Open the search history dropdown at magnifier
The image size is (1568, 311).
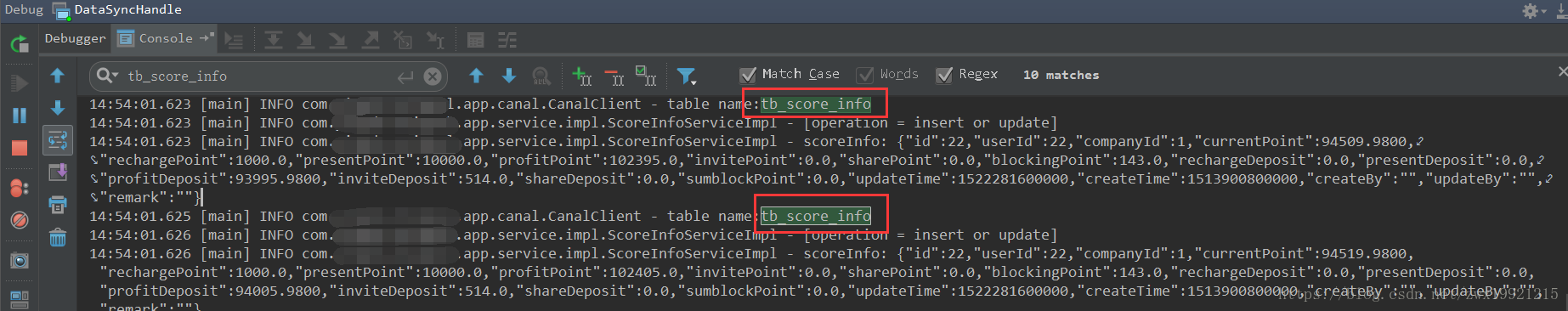(x=107, y=76)
